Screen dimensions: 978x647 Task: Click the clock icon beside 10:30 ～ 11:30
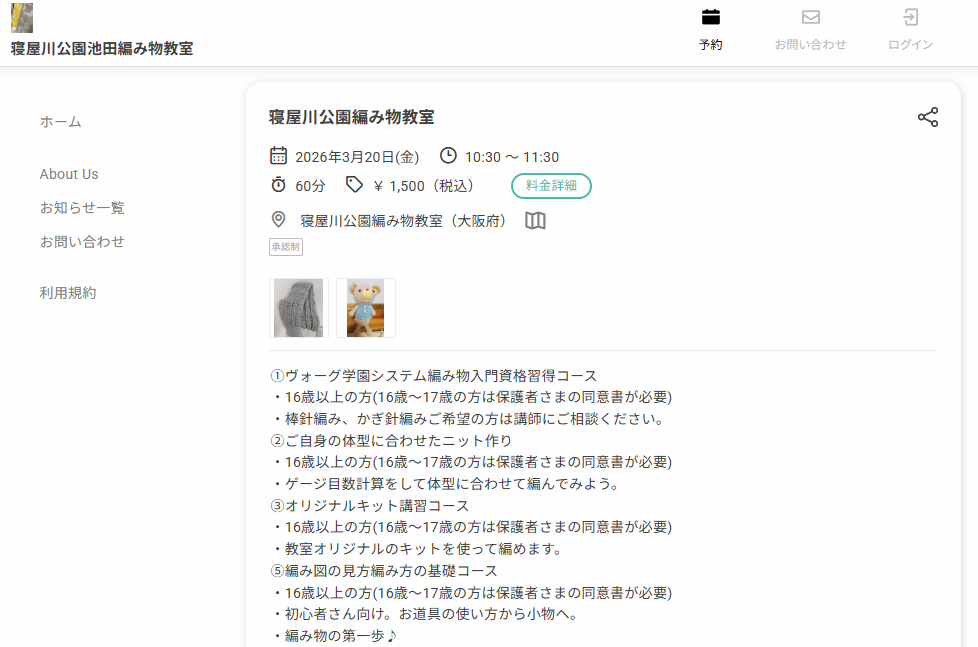pos(448,155)
